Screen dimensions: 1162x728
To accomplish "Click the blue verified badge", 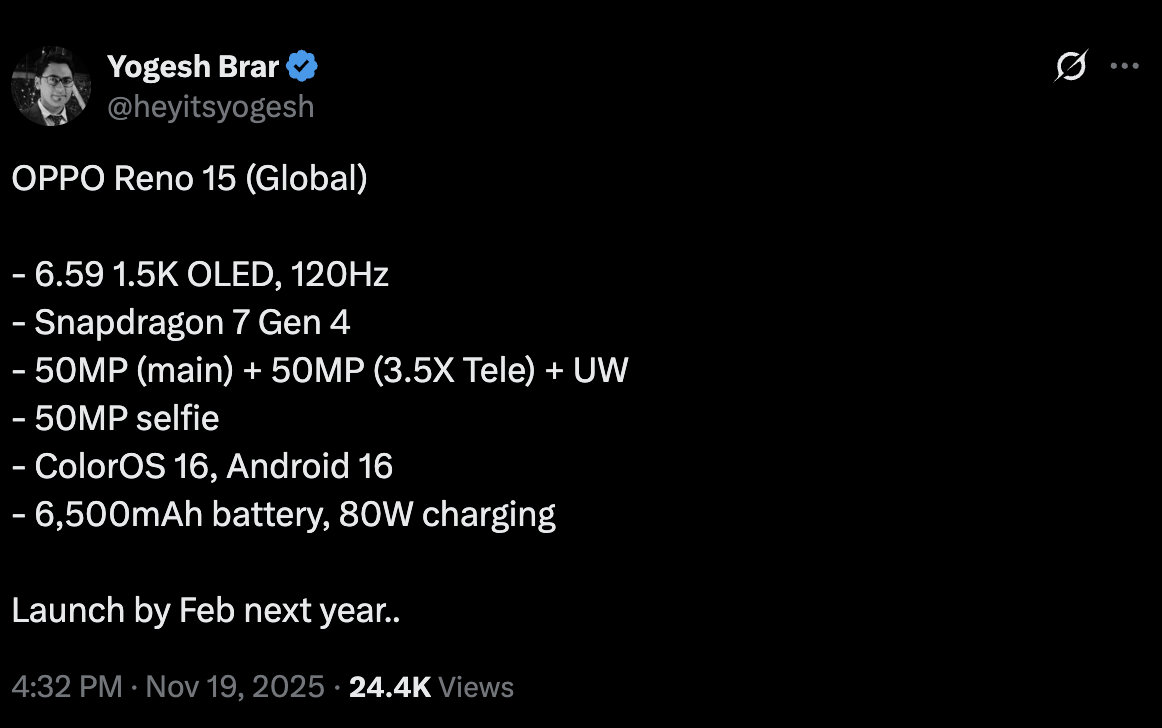I will tap(302, 67).
